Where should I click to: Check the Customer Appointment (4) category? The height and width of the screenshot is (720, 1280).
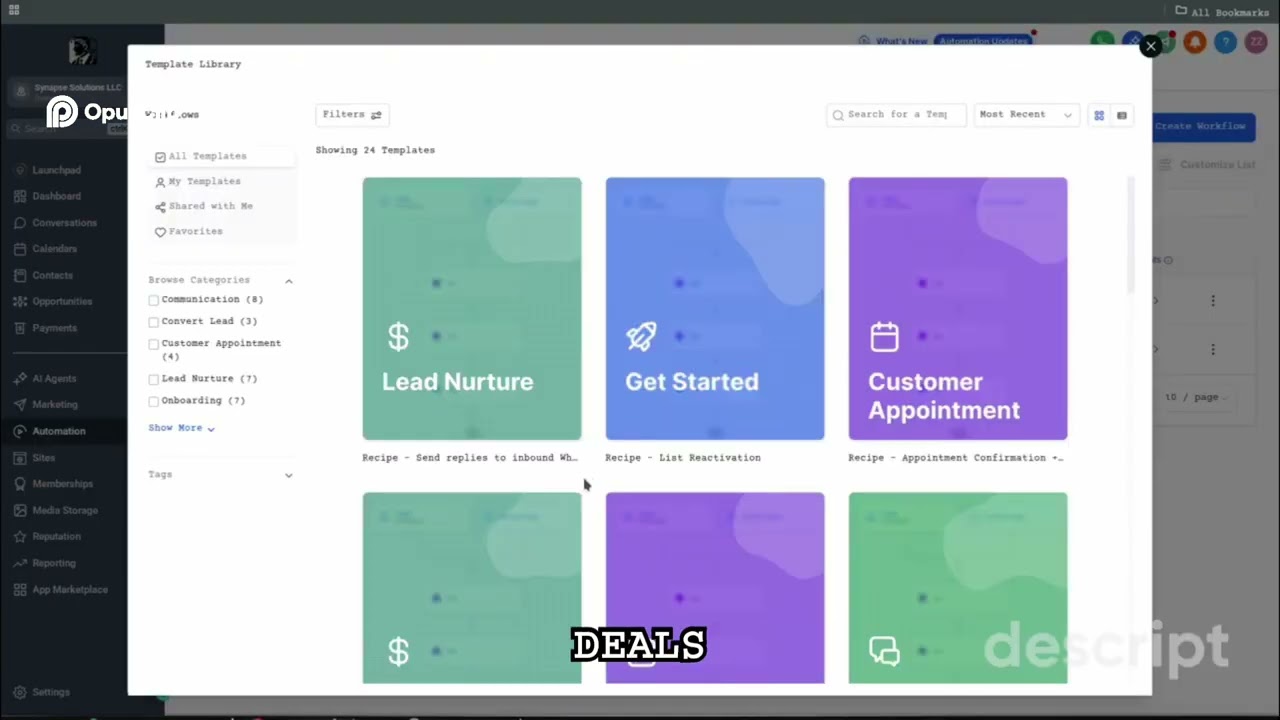tap(154, 344)
